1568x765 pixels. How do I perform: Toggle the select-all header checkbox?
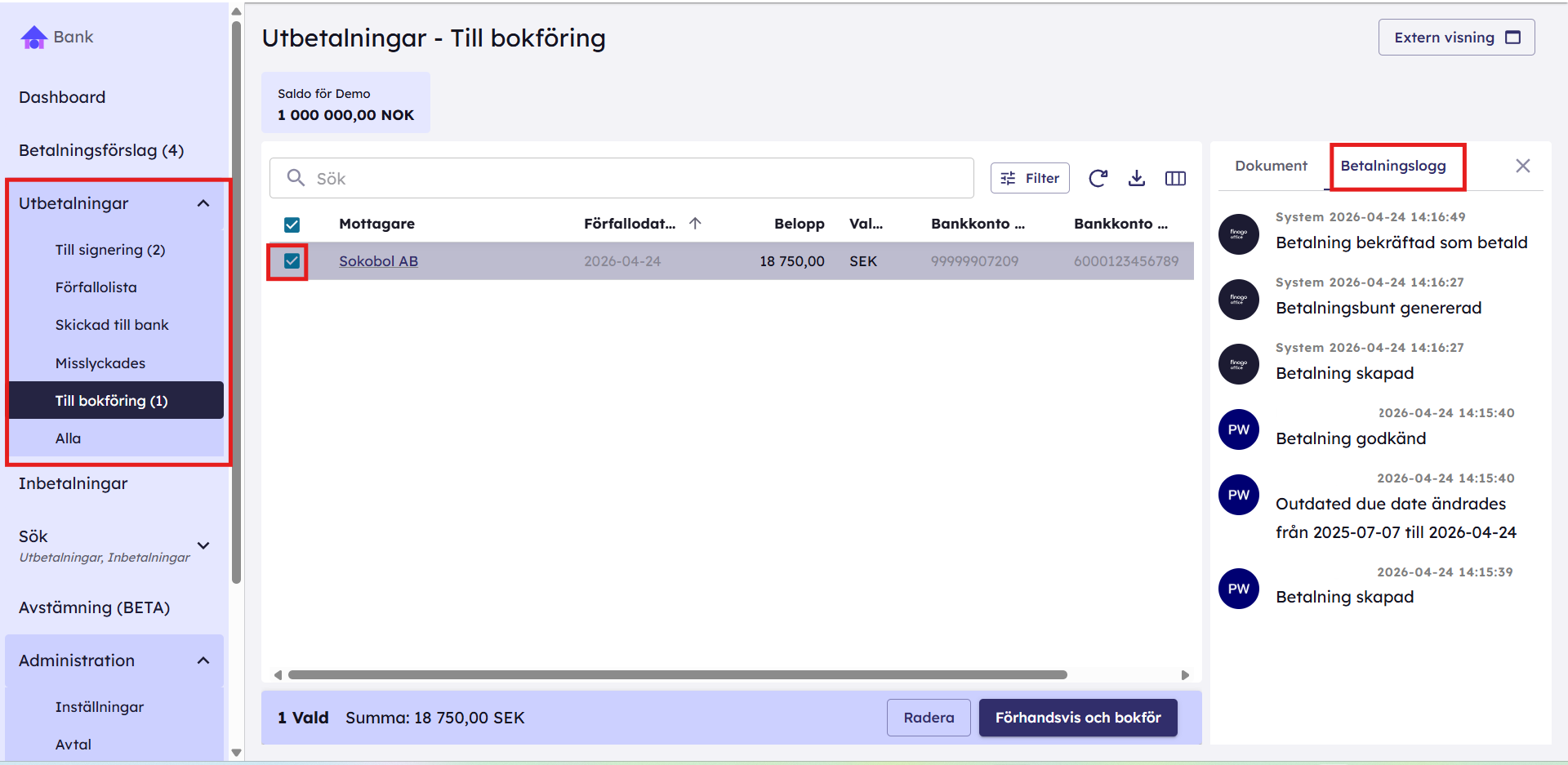292,225
